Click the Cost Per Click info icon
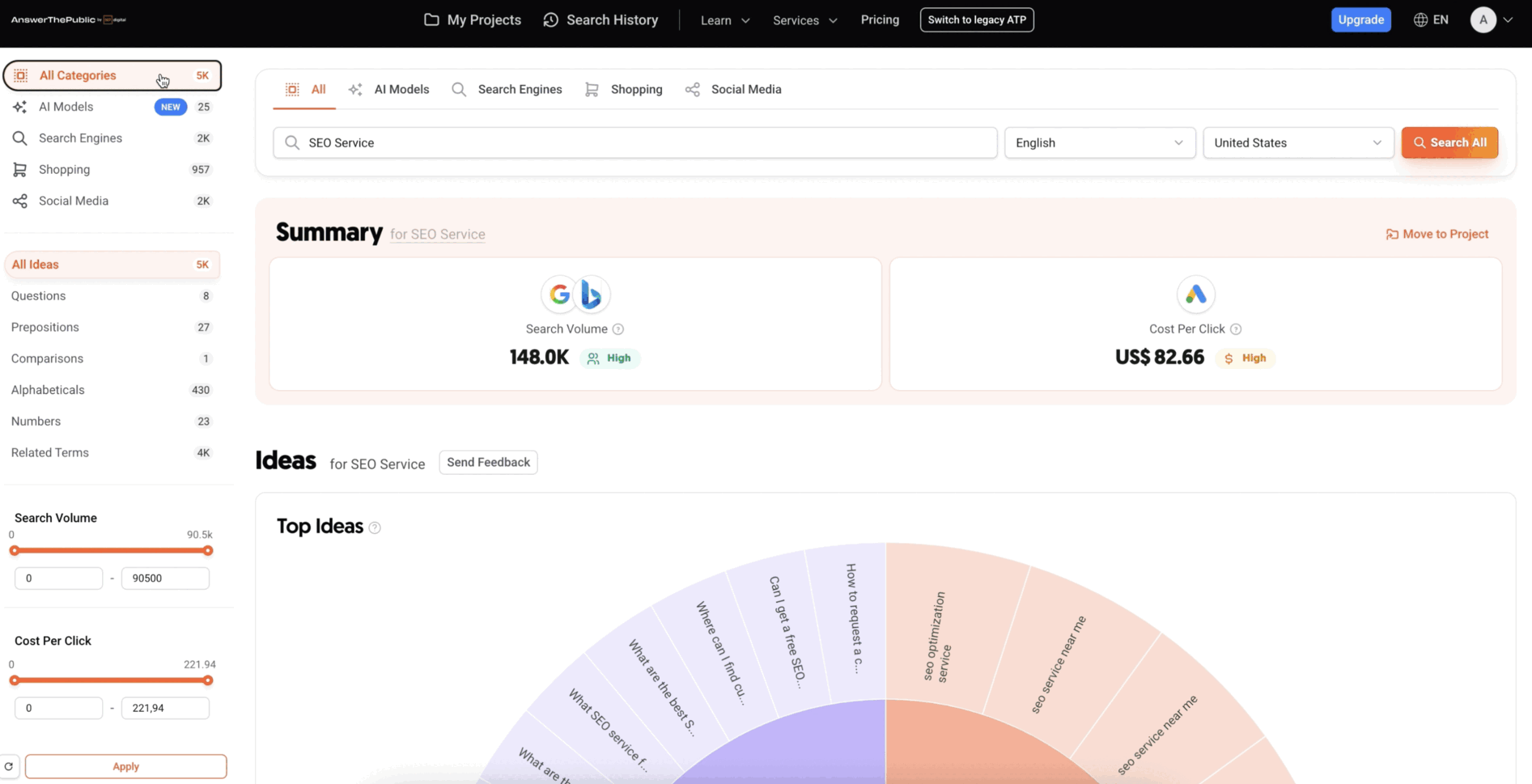 coord(1236,329)
